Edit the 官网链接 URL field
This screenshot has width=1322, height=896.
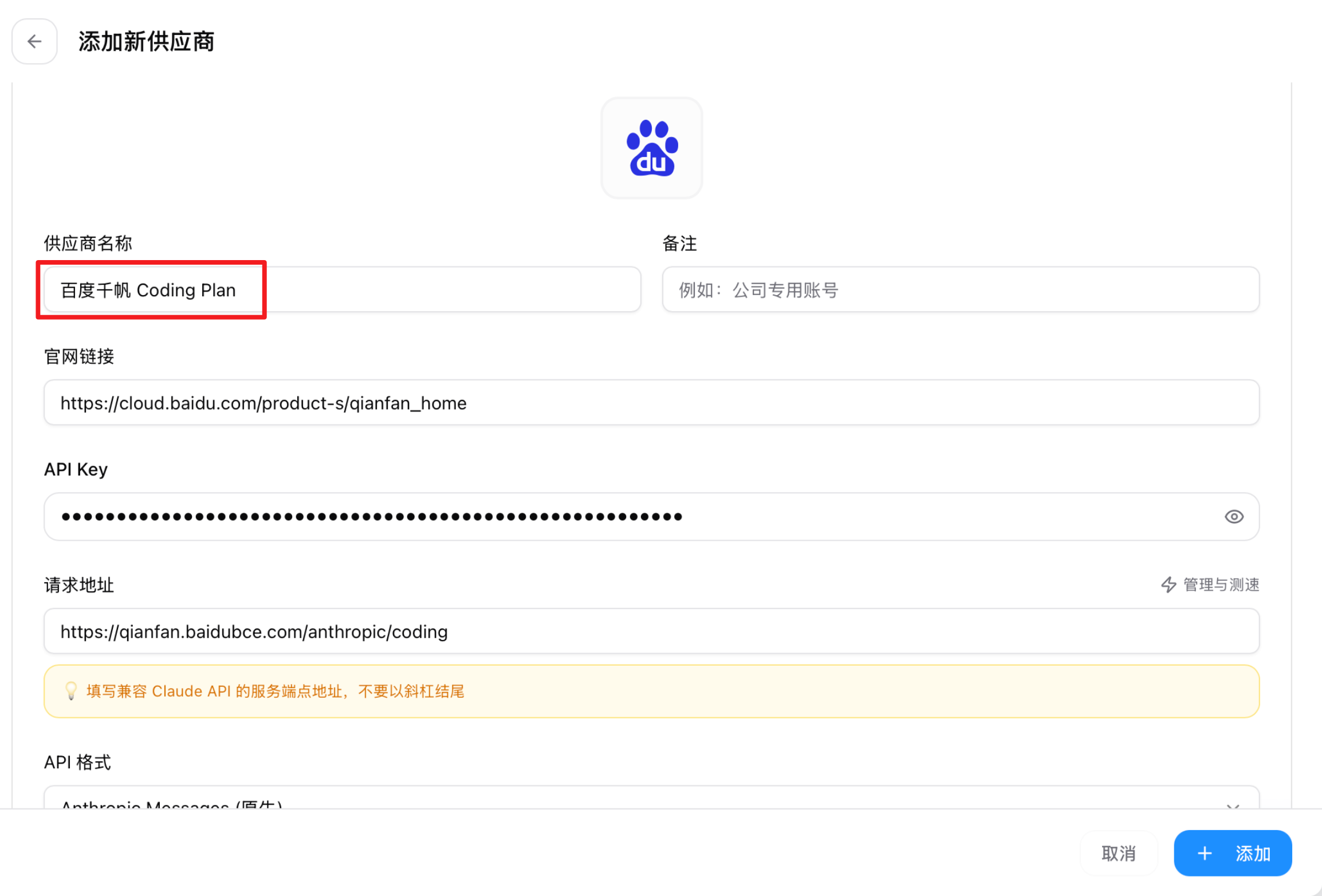[652, 403]
